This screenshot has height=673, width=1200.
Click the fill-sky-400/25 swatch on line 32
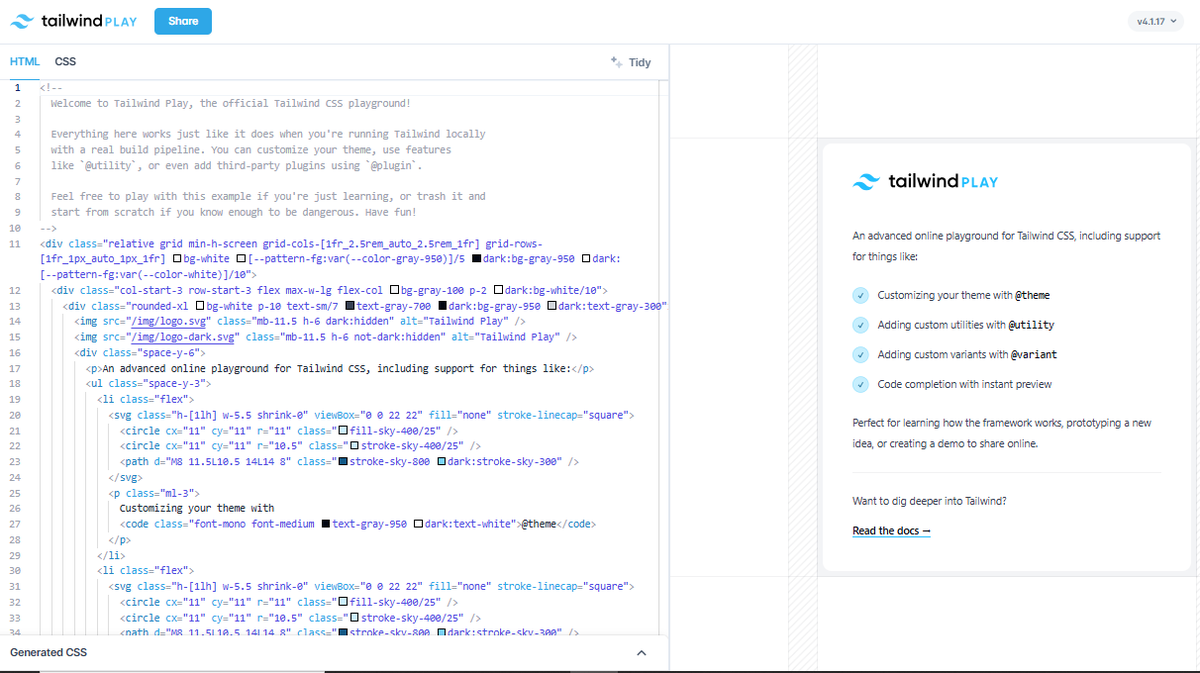coord(343,602)
